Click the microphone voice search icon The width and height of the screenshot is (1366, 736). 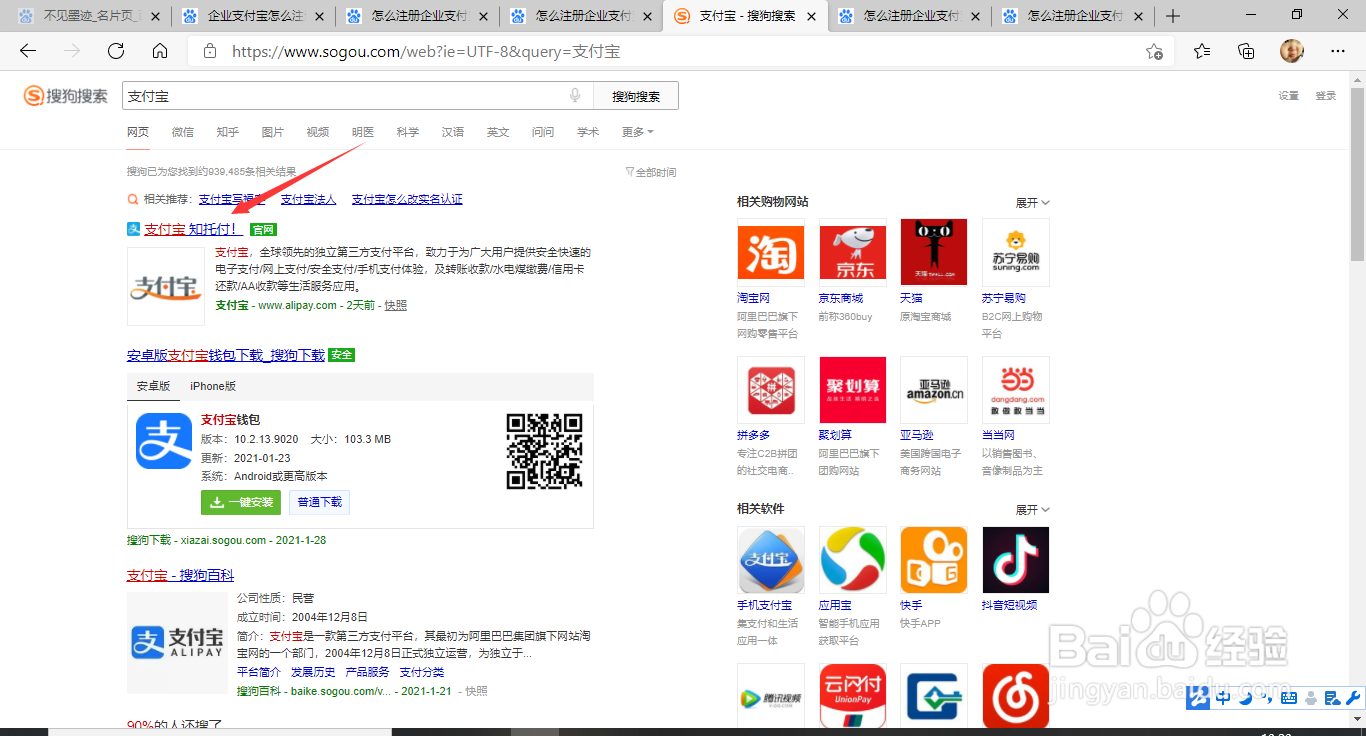(x=575, y=96)
